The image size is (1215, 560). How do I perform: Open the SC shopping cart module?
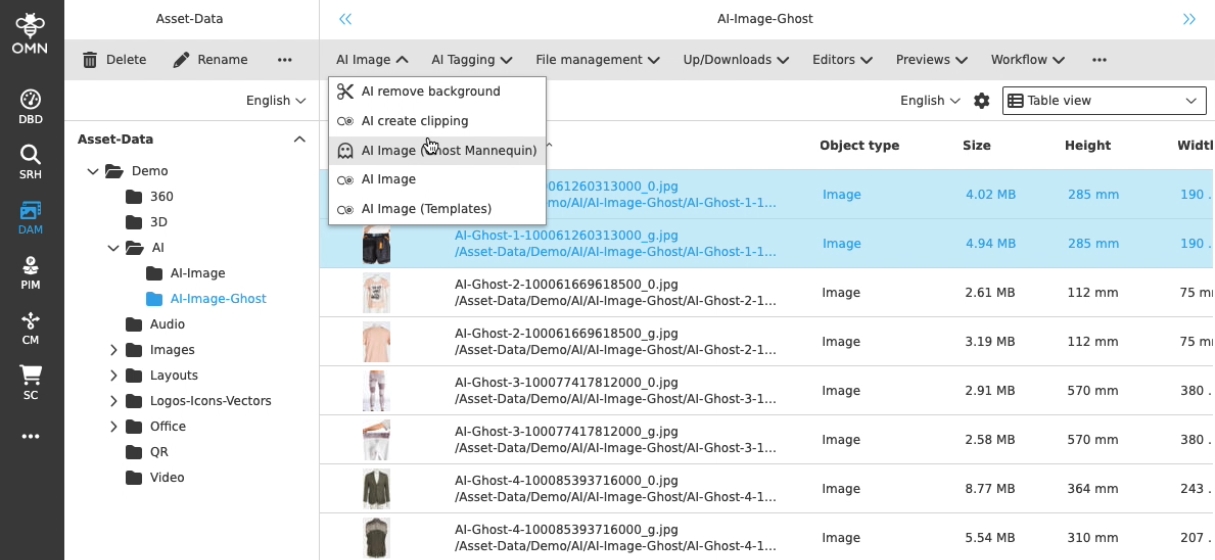pyautogui.click(x=30, y=382)
